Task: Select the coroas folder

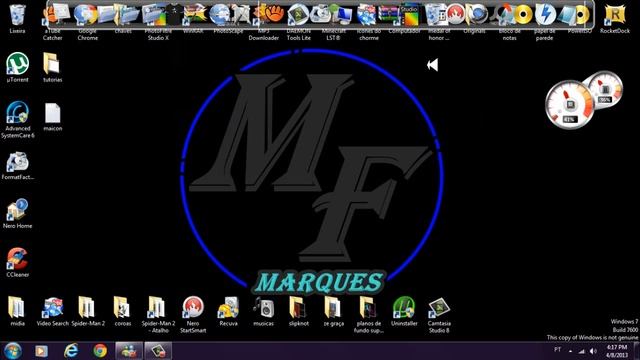Action: (122, 311)
